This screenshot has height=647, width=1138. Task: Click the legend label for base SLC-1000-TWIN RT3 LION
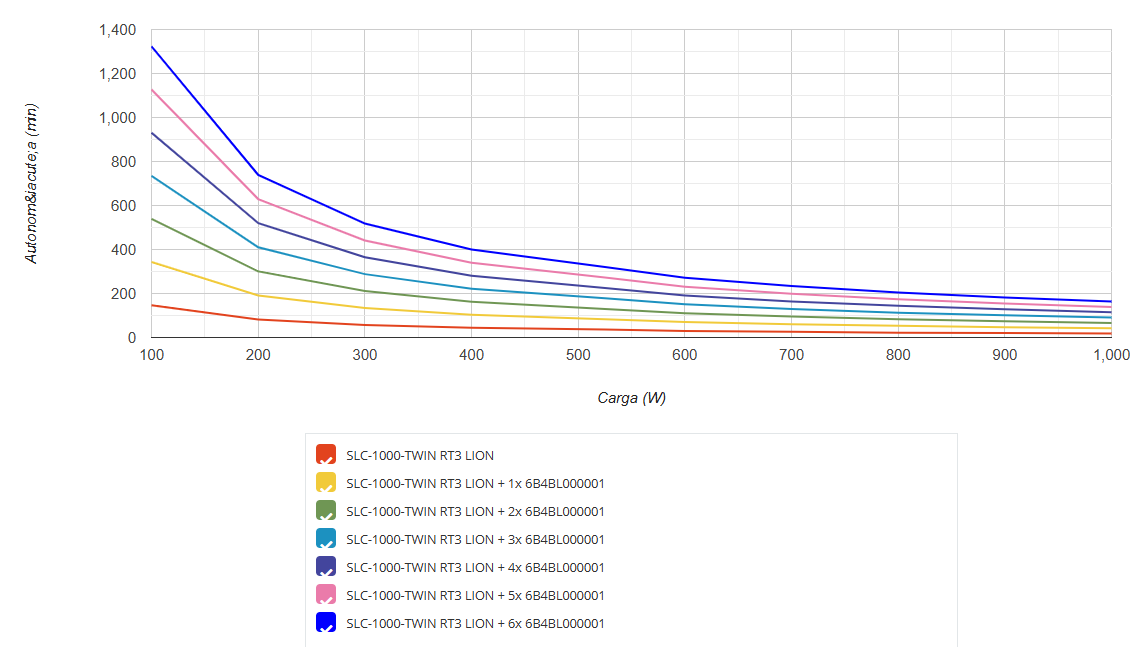420,455
